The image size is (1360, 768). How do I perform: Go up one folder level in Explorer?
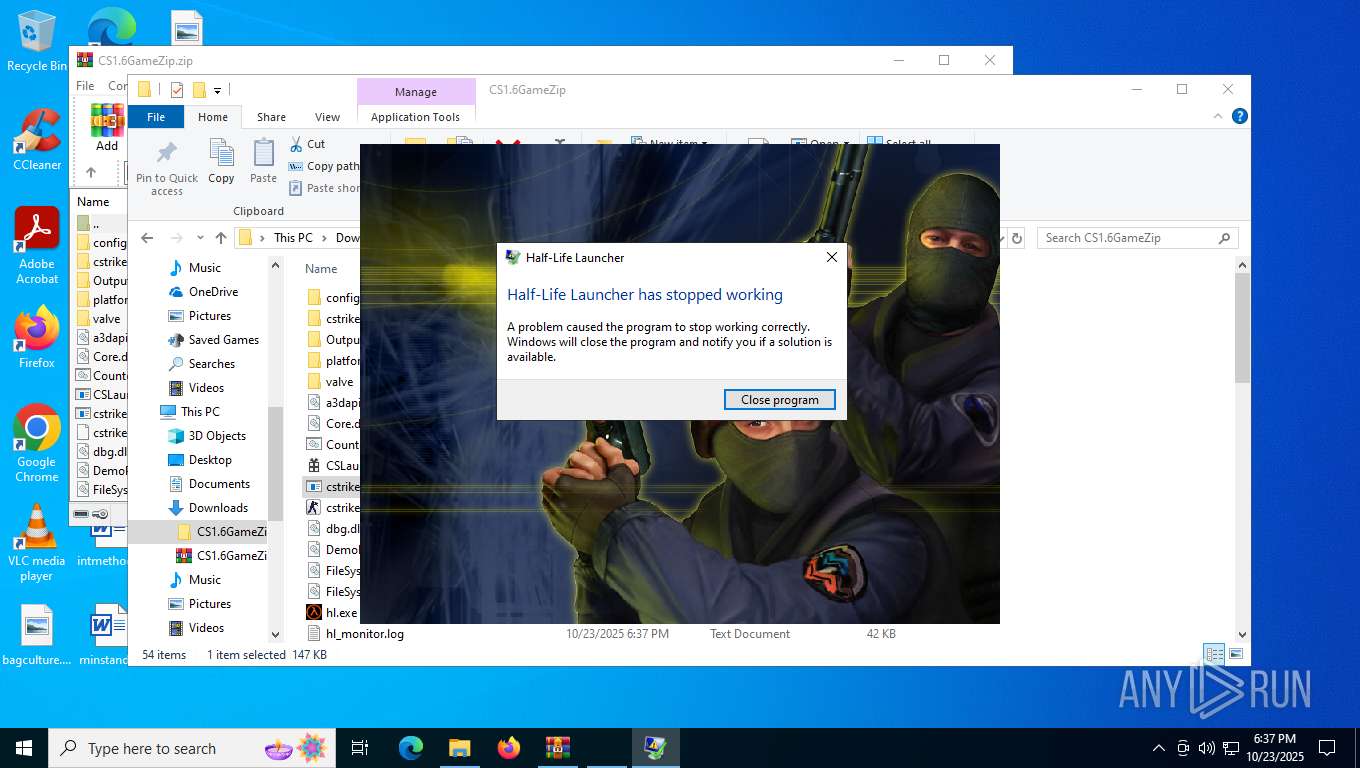(x=221, y=238)
